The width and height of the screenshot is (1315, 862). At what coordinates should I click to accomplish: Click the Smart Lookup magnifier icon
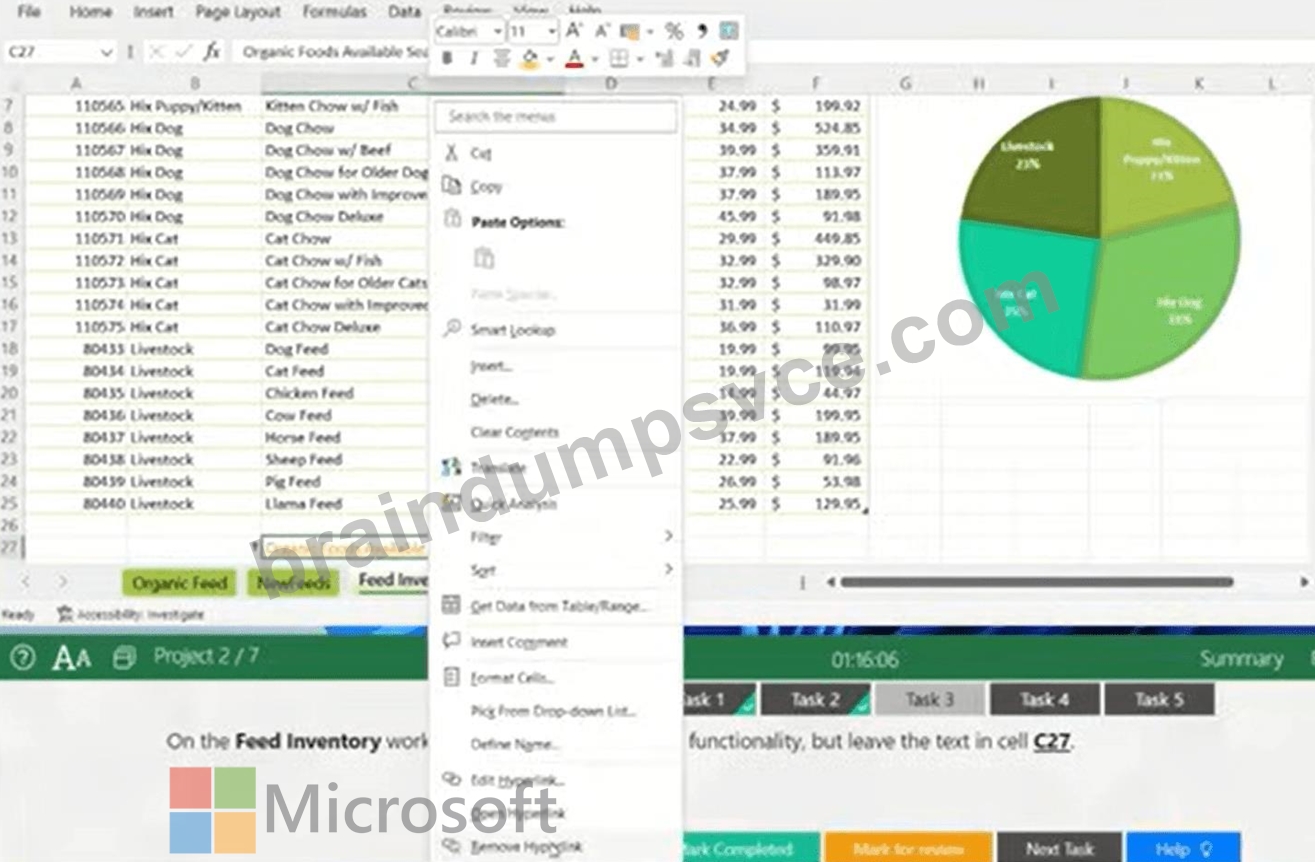(452, 329)
